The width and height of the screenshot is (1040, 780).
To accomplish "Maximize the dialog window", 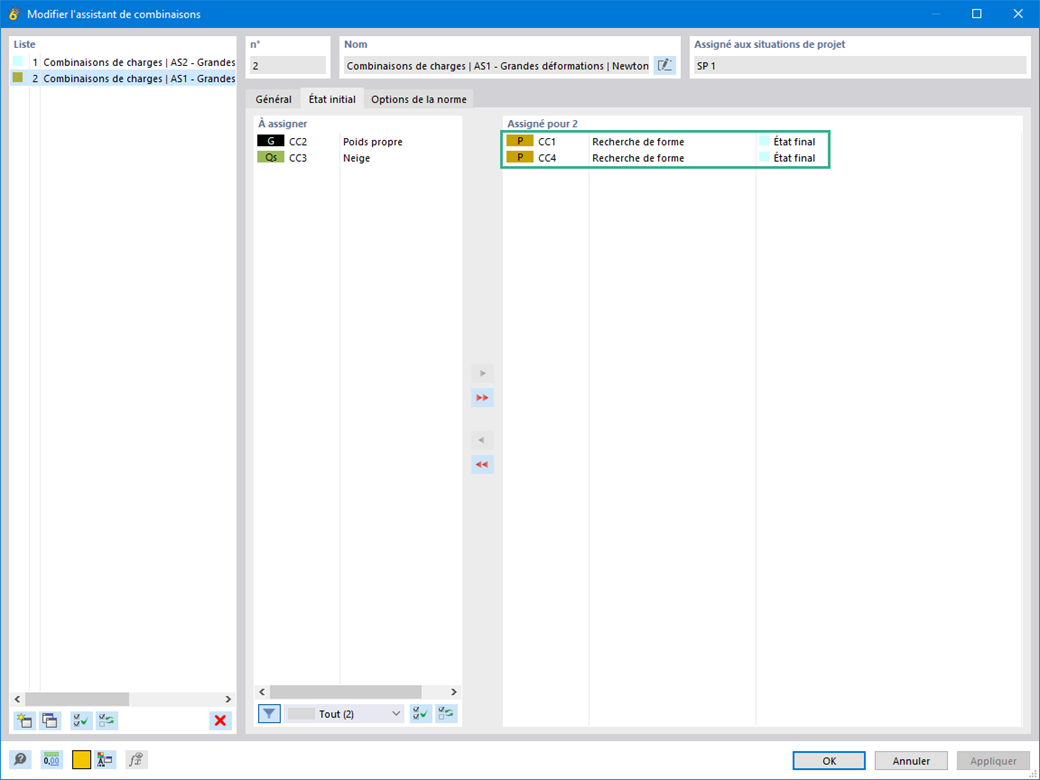I will (976, 13).
